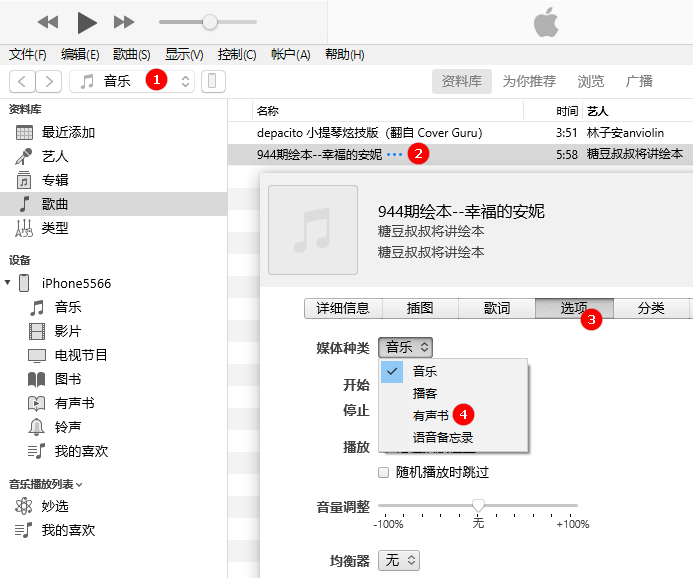Click the fast forward next button
The image size is (693, 578).
124,22
